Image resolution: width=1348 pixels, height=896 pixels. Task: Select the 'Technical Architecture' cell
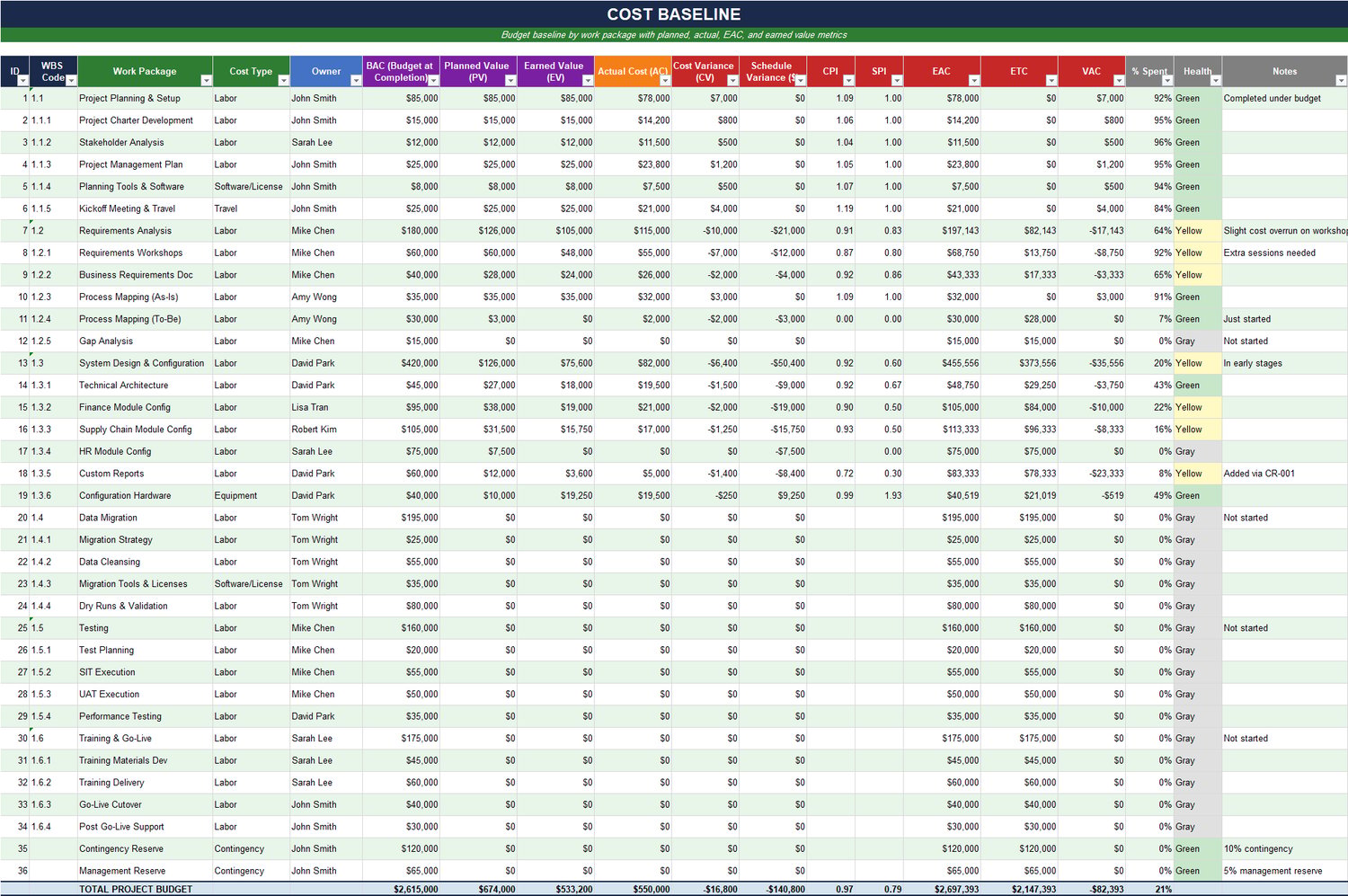coord(145,386)
